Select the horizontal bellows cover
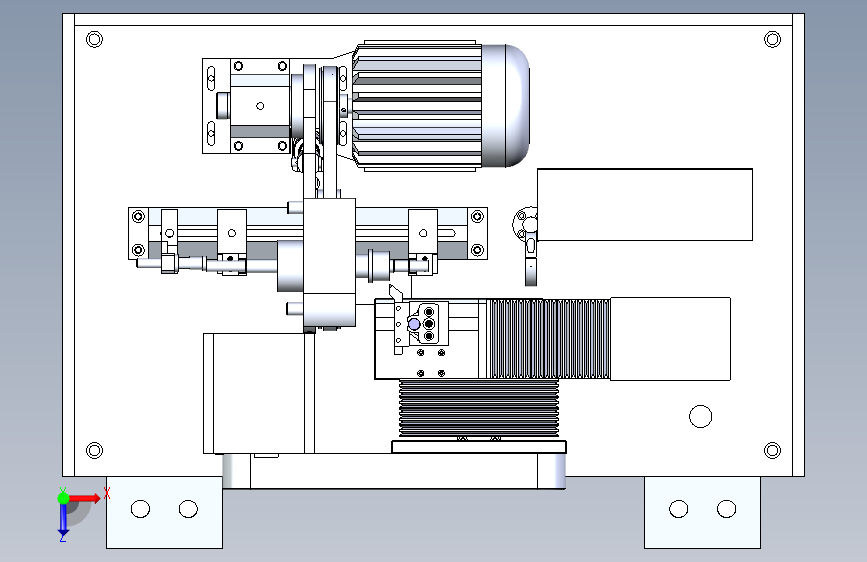This screenshot has height=562, width=867. point(548,339)
